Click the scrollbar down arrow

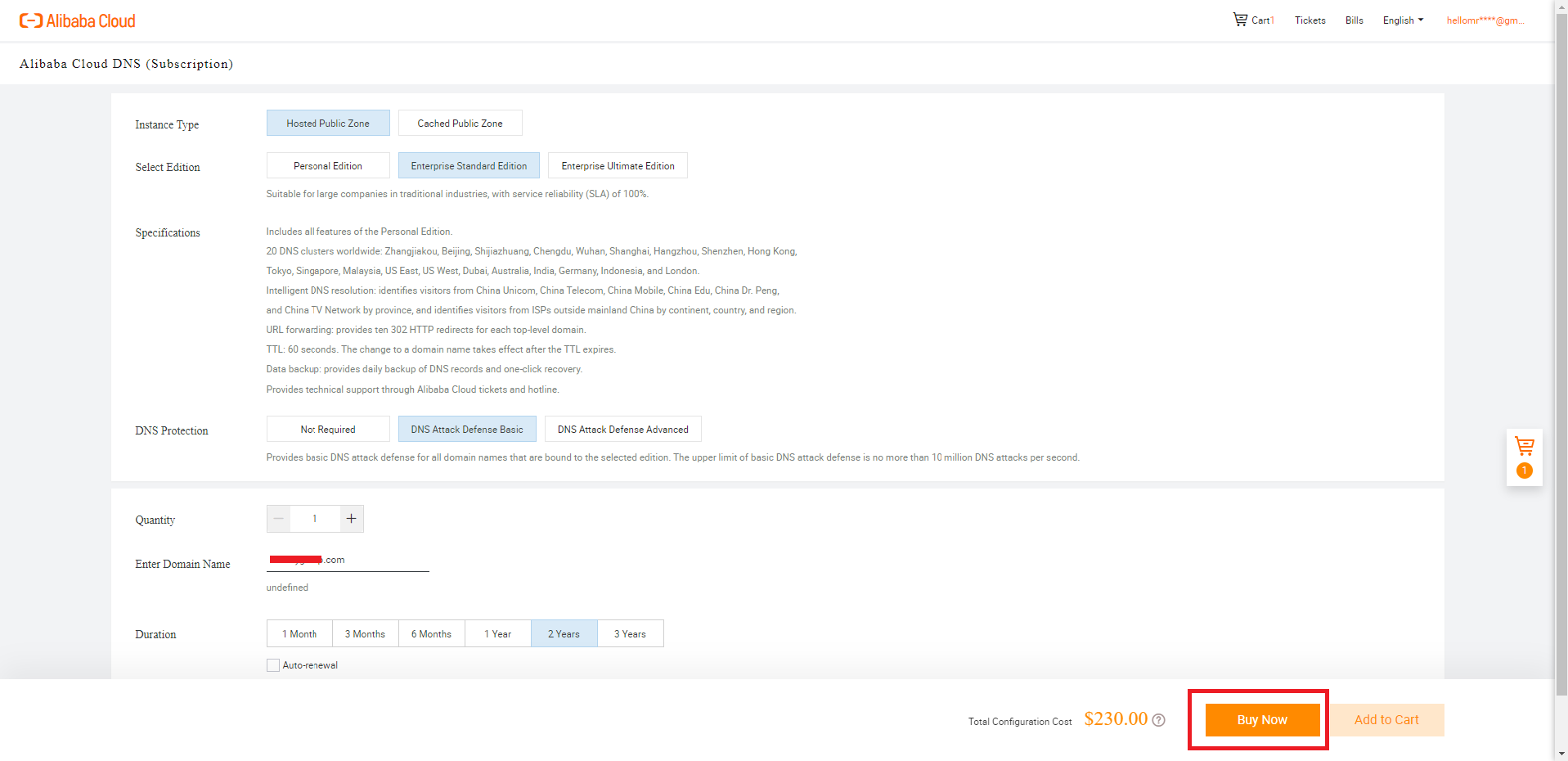click(x=1561, y=753)
